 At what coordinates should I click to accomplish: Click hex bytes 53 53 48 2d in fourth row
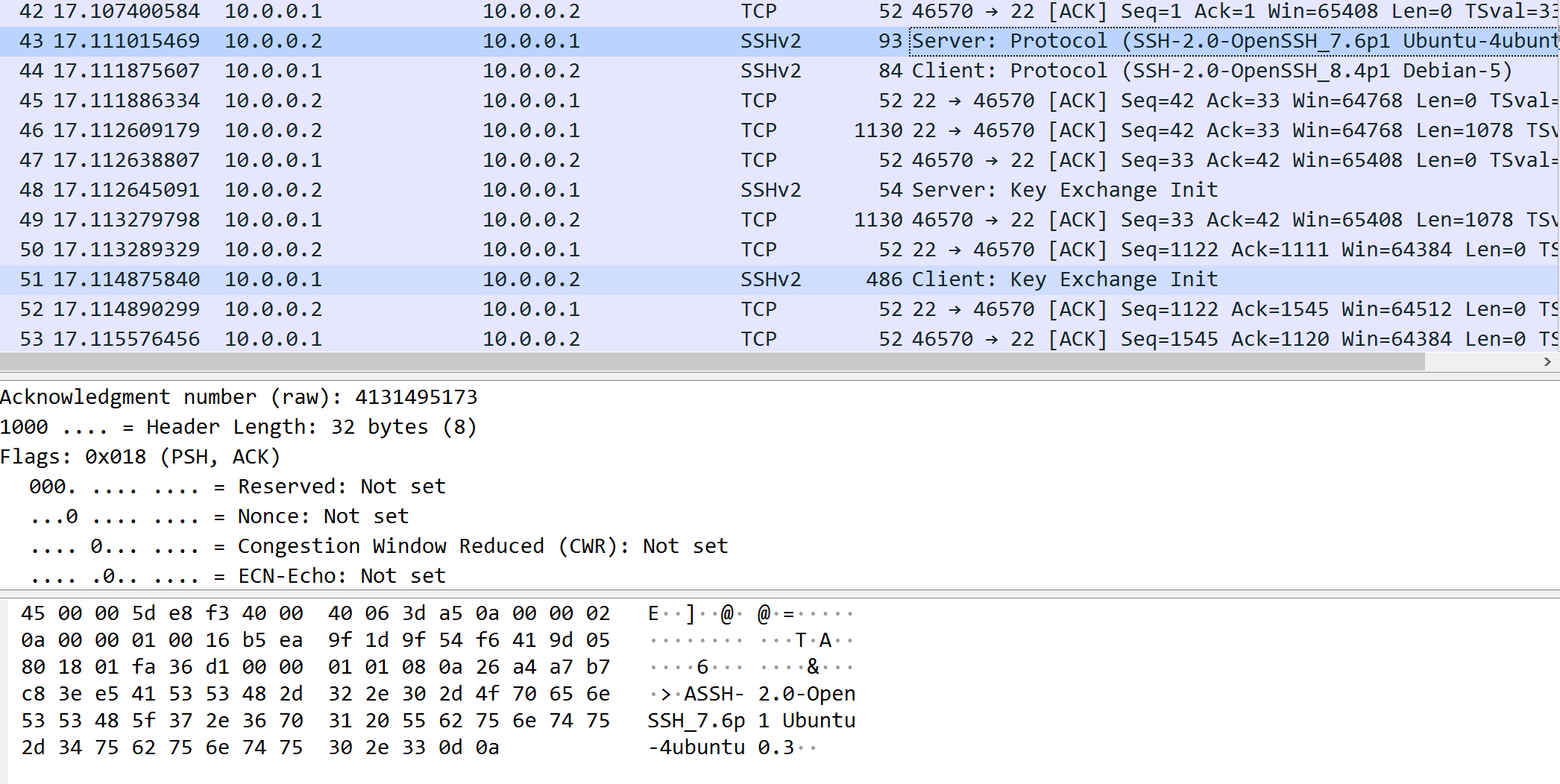point(236,694)
